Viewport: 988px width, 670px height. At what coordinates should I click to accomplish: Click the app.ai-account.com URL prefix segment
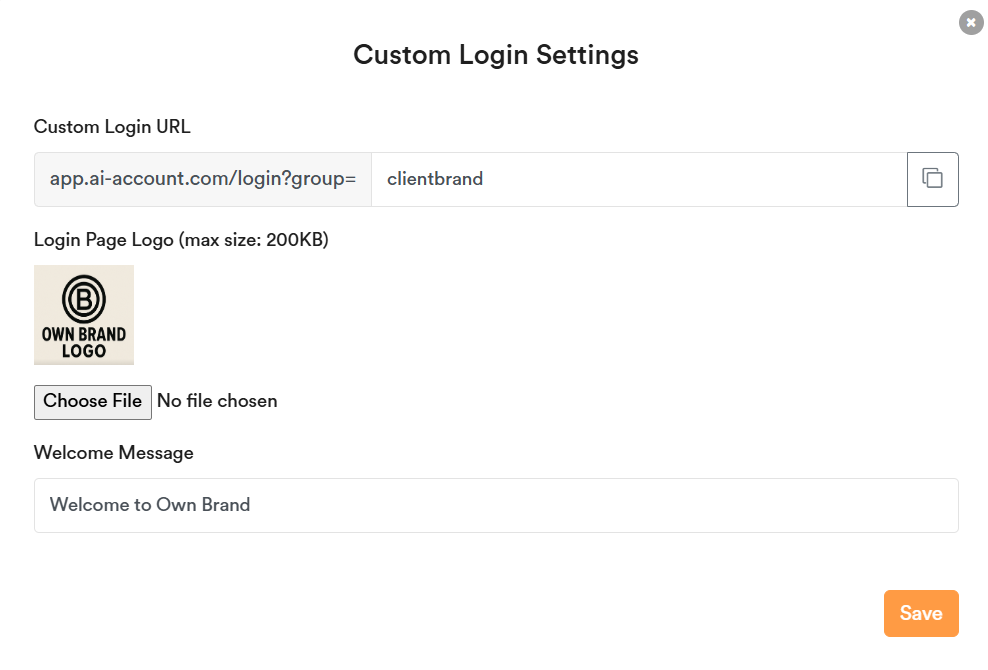point(202,179)
